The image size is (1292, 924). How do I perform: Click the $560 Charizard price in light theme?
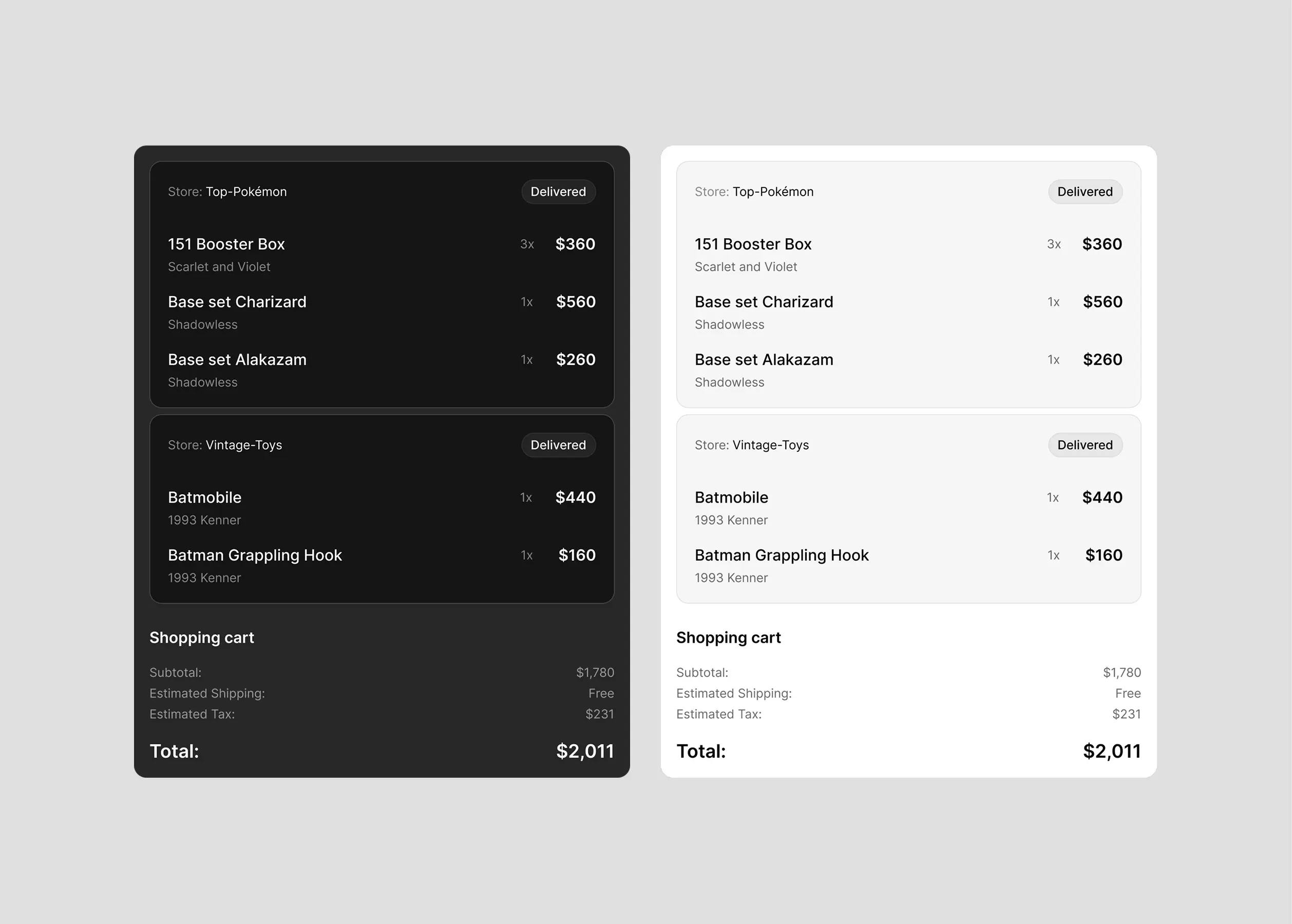point(1103,301)
